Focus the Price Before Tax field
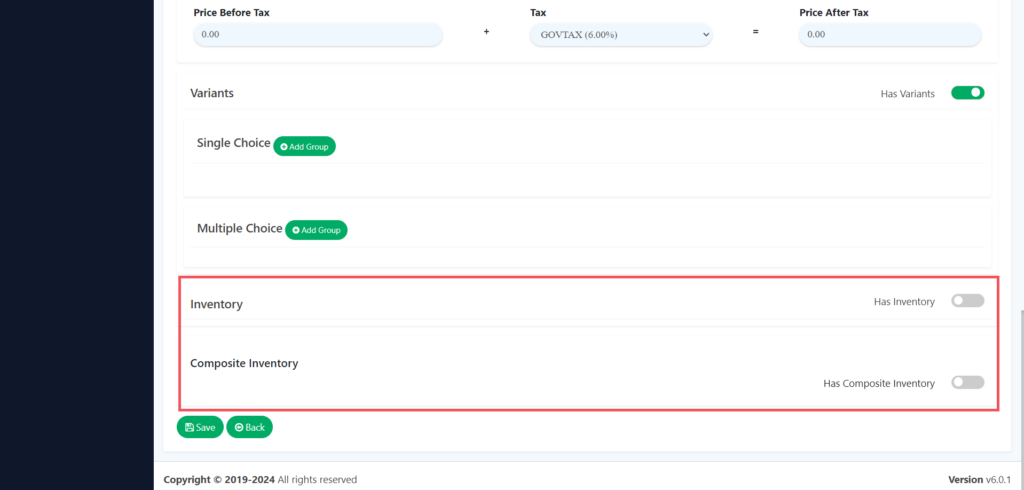Image resolution: width=1024 pixels, height=490 pixels. click(x=317, y=34)
